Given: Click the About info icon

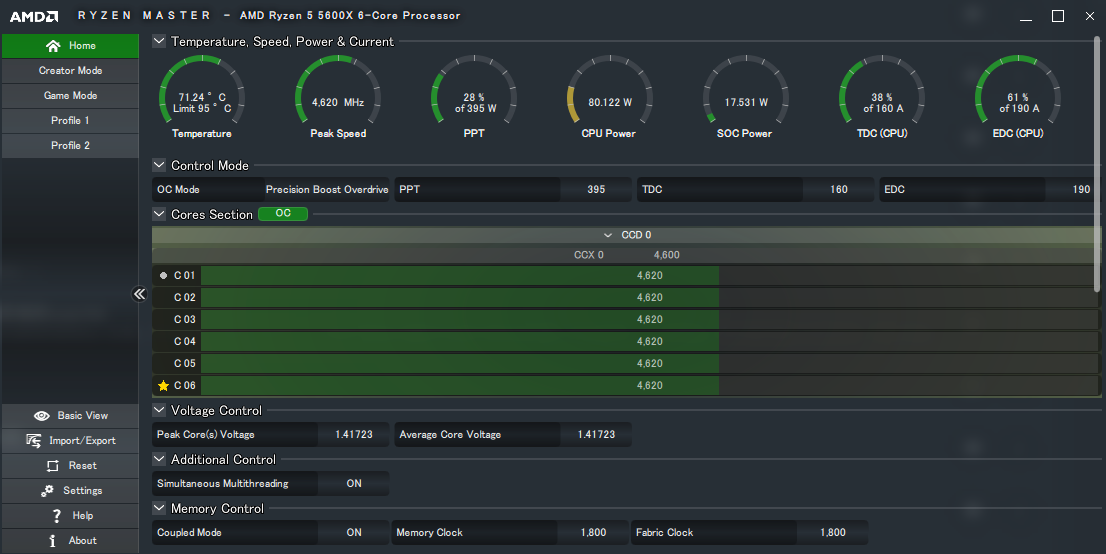Looking at the screenshot, I should click(x=53, y=541).
